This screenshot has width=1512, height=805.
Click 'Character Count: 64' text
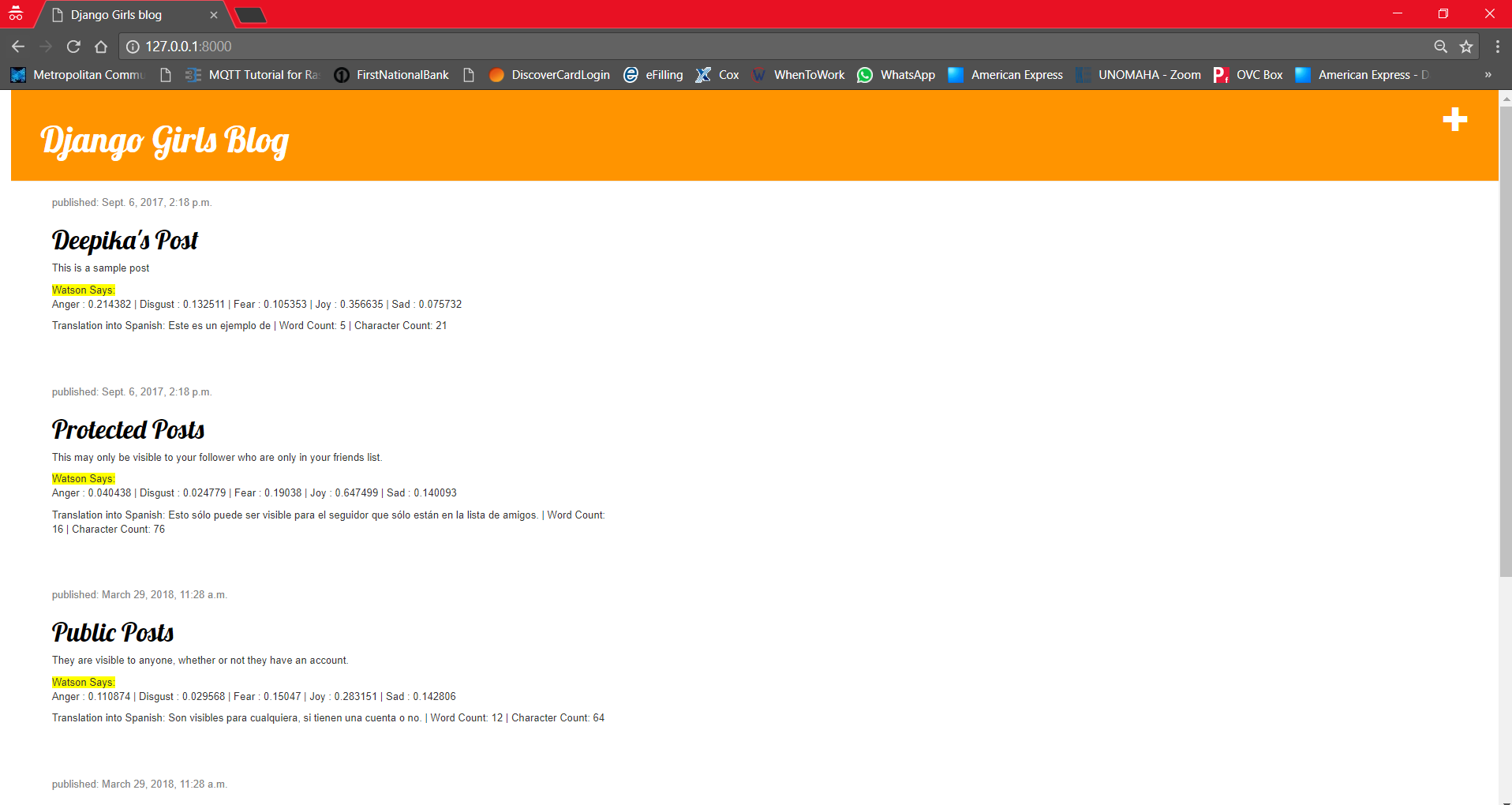[x=558, y=718]
